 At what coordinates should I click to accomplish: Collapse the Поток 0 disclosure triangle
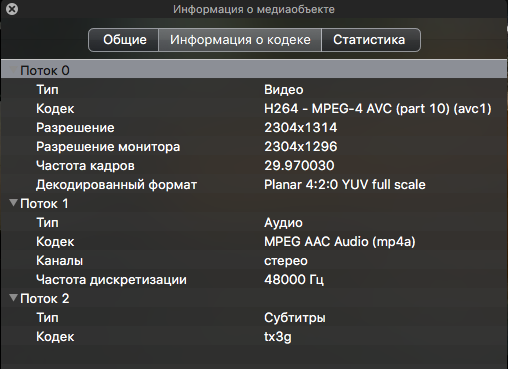pos(13,70)
